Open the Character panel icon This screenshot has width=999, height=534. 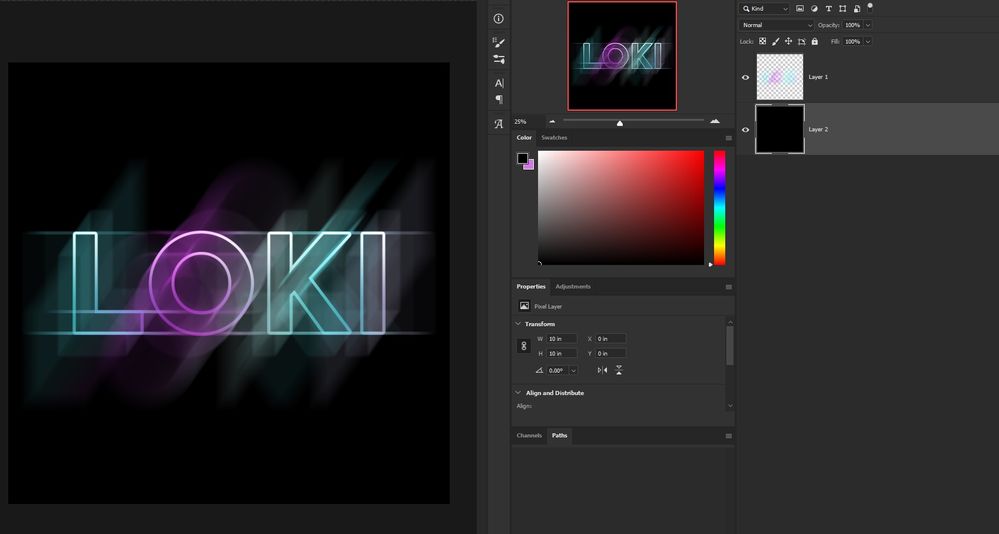(499, 83)
